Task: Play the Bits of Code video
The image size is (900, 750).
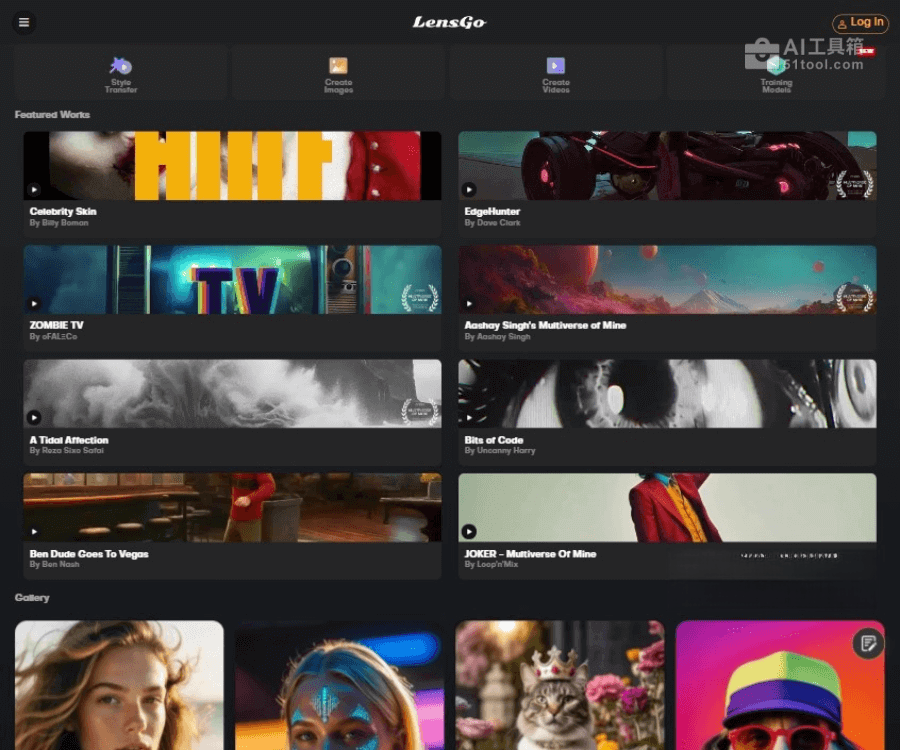Action: click(x=468, y=417)
